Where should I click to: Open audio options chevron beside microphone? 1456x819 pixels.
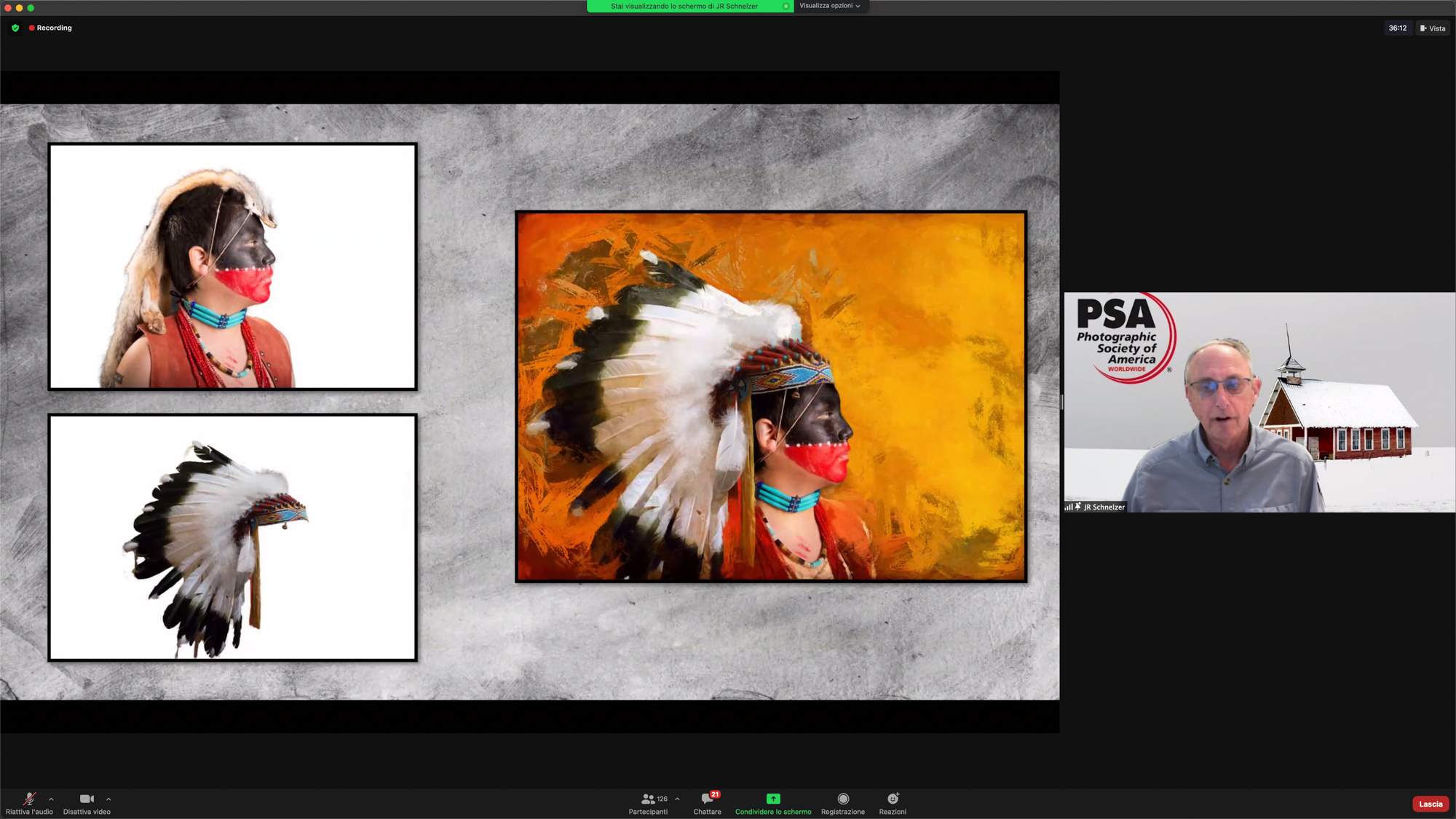click(x=51, y=799)
